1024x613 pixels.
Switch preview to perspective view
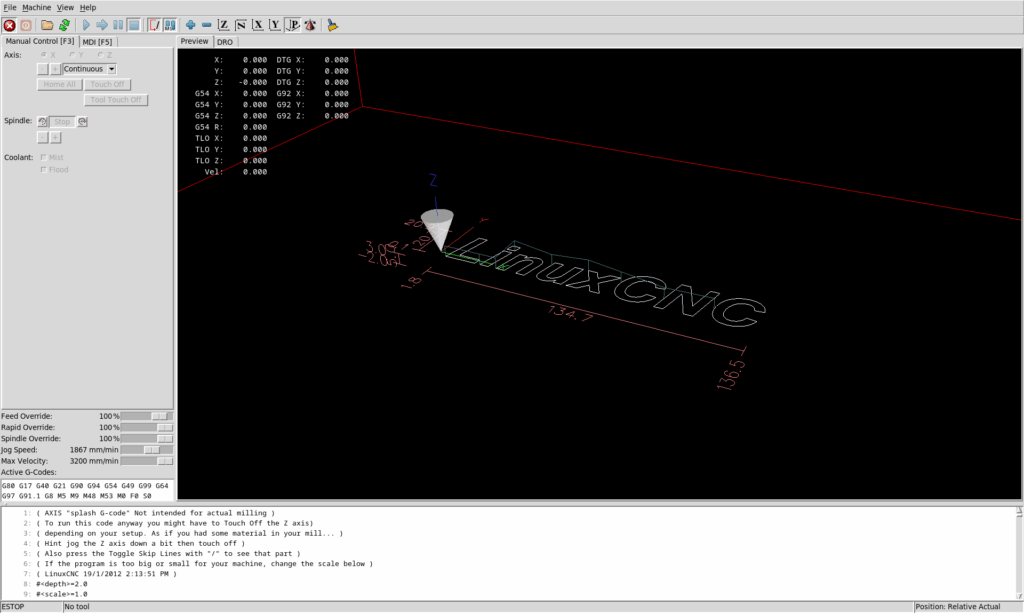(293, 24)
